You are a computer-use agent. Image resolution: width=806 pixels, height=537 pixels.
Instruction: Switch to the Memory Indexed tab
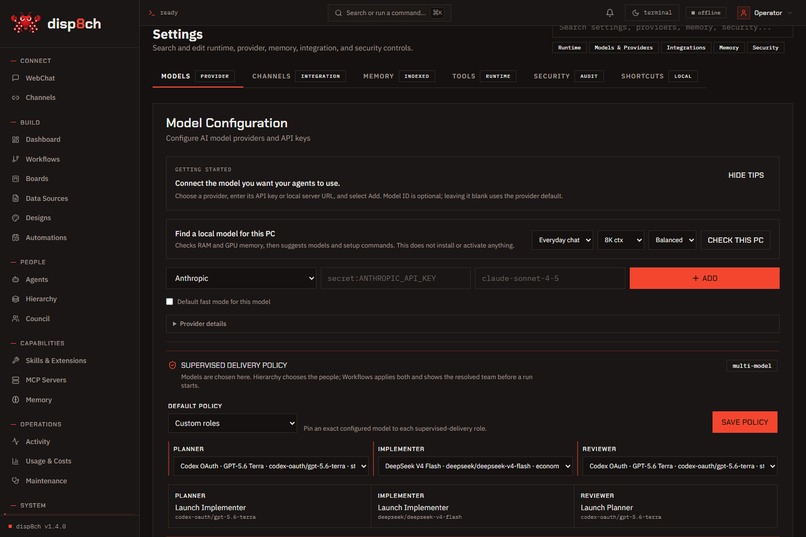pyautogui.click(x=399, y=76)
